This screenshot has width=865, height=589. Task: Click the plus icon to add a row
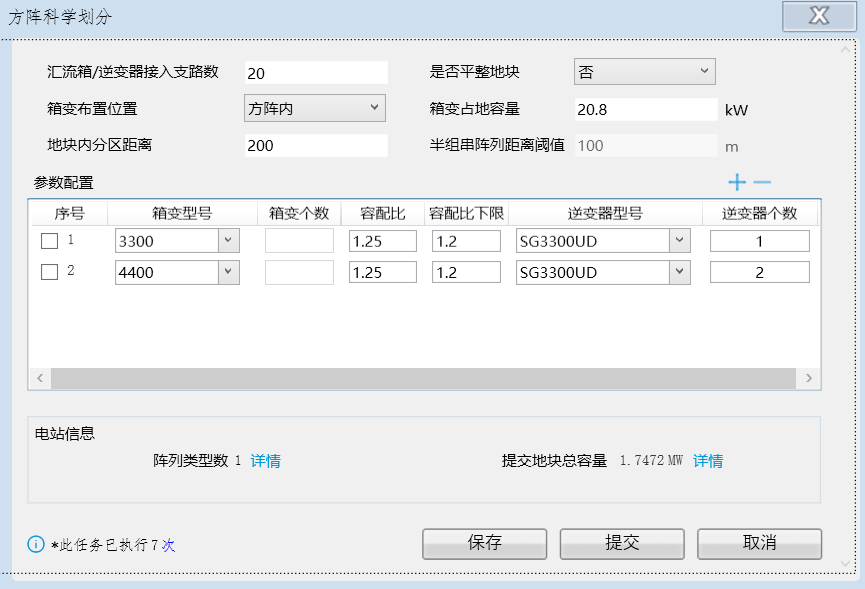coord(737,182)
